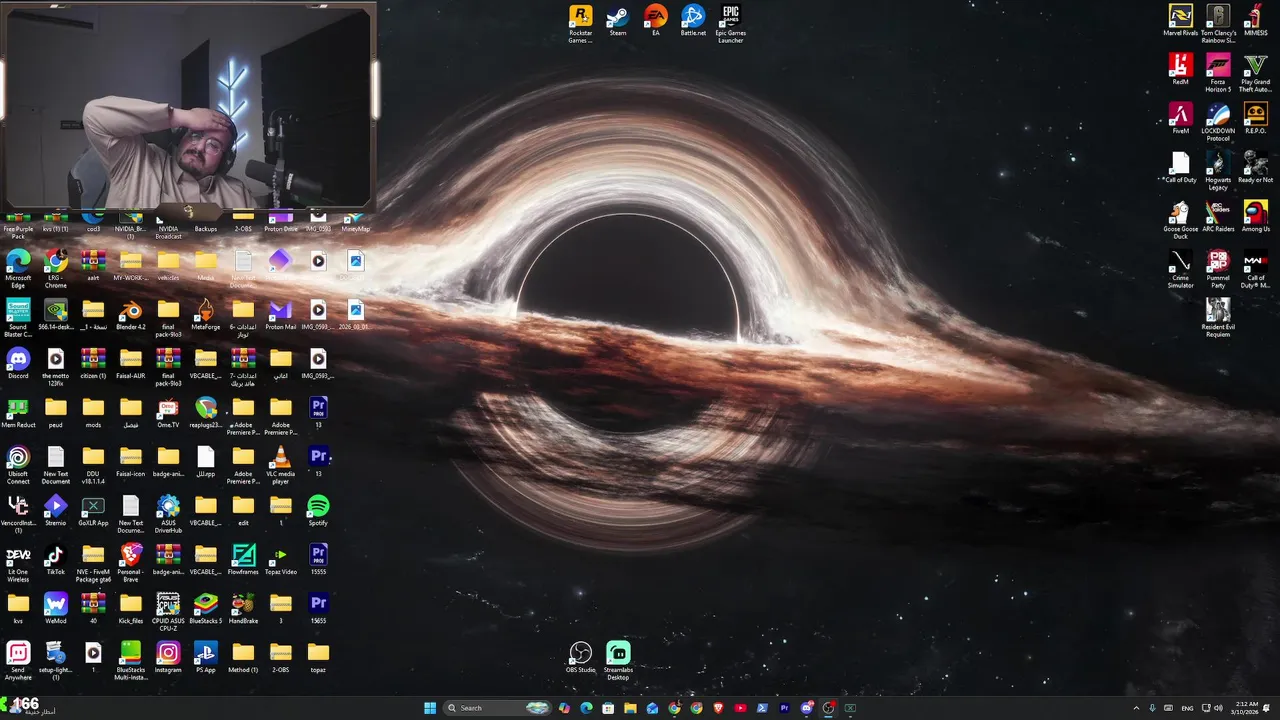Select Ubisoft Connect desktop icon
Screen dimensions: 1280x720
coord(18,464)
